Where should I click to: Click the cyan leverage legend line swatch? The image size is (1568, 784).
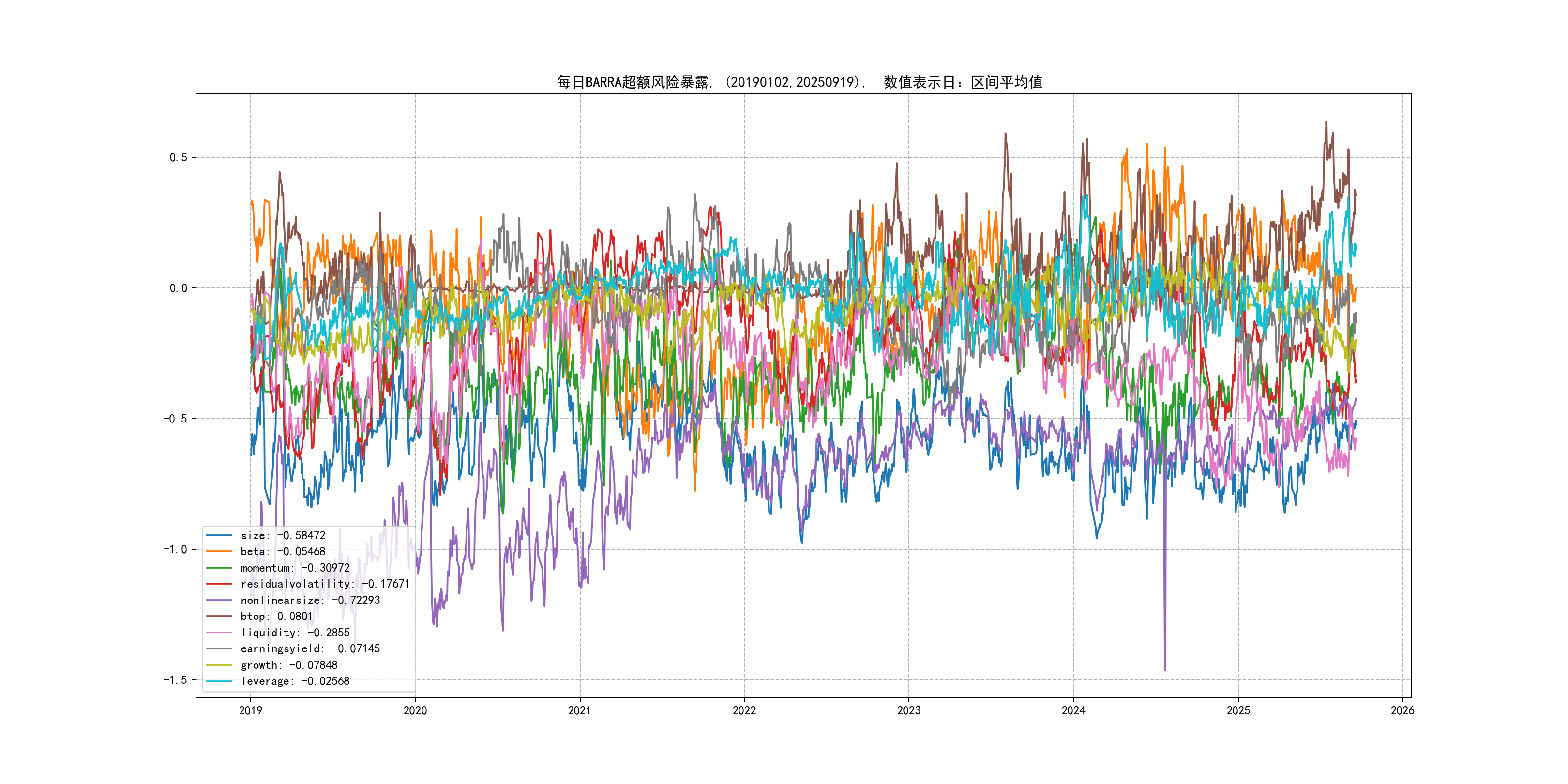[219, 681]
